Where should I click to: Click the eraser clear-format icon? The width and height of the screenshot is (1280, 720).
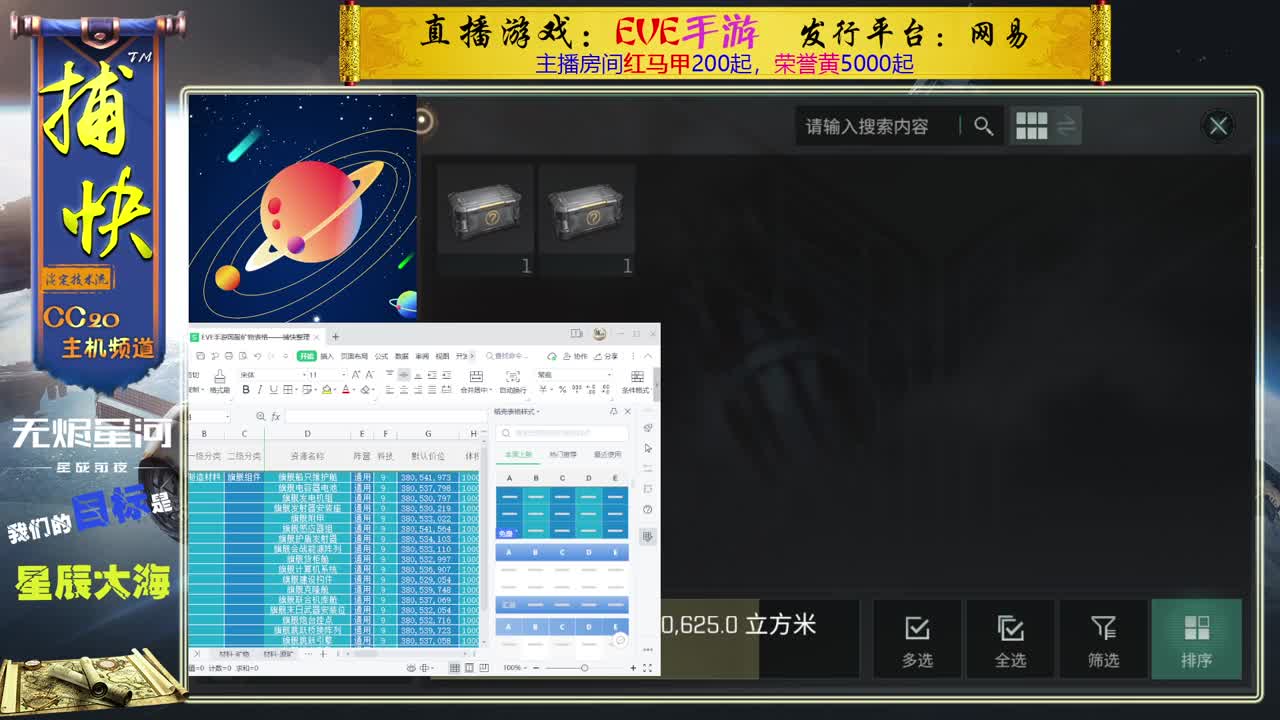pos(365,389)
